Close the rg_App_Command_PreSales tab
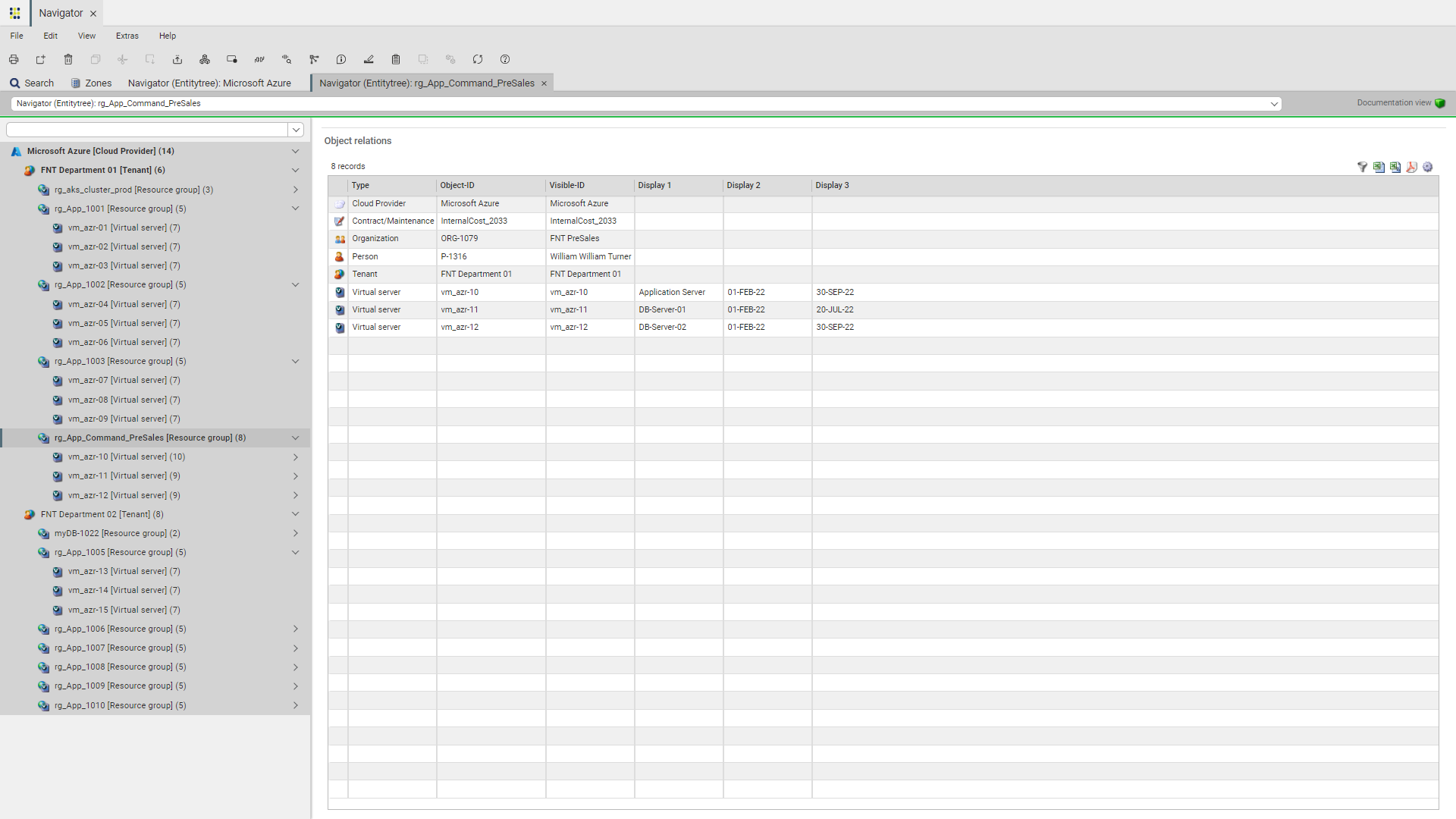This screenshot has width=1456, height=819. tap(544, 83)
